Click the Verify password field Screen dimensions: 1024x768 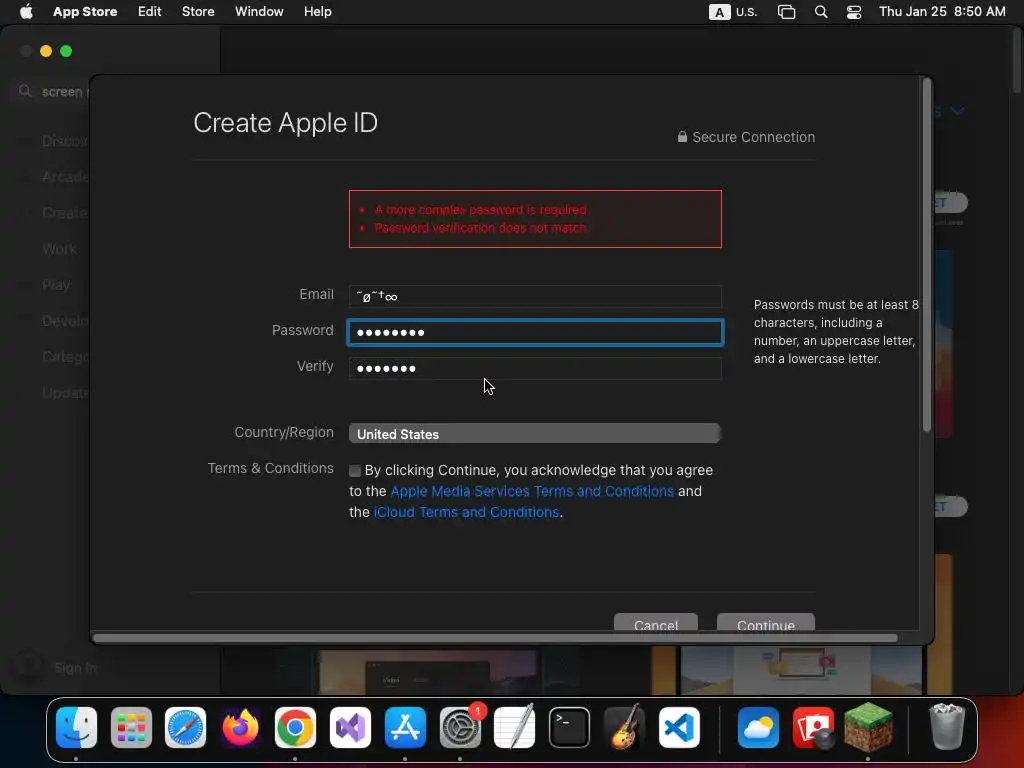click(535, 368)
